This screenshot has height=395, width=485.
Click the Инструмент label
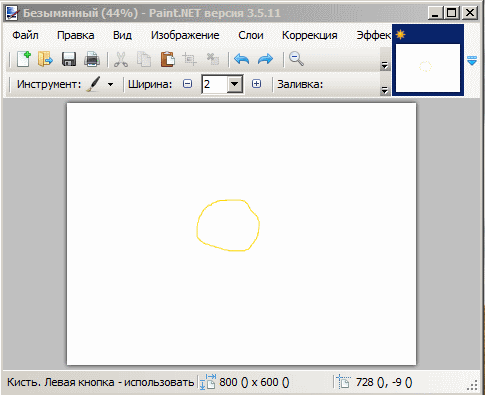tap(49, 84)
